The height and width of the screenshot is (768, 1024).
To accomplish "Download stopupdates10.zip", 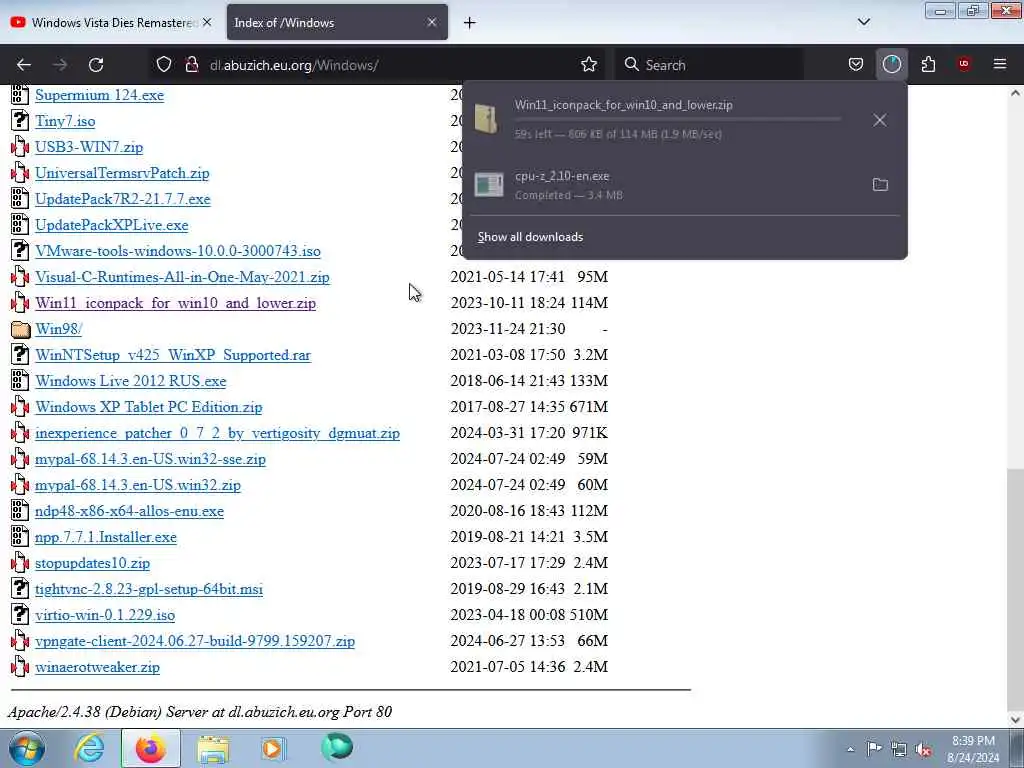I will pos(93,563).
